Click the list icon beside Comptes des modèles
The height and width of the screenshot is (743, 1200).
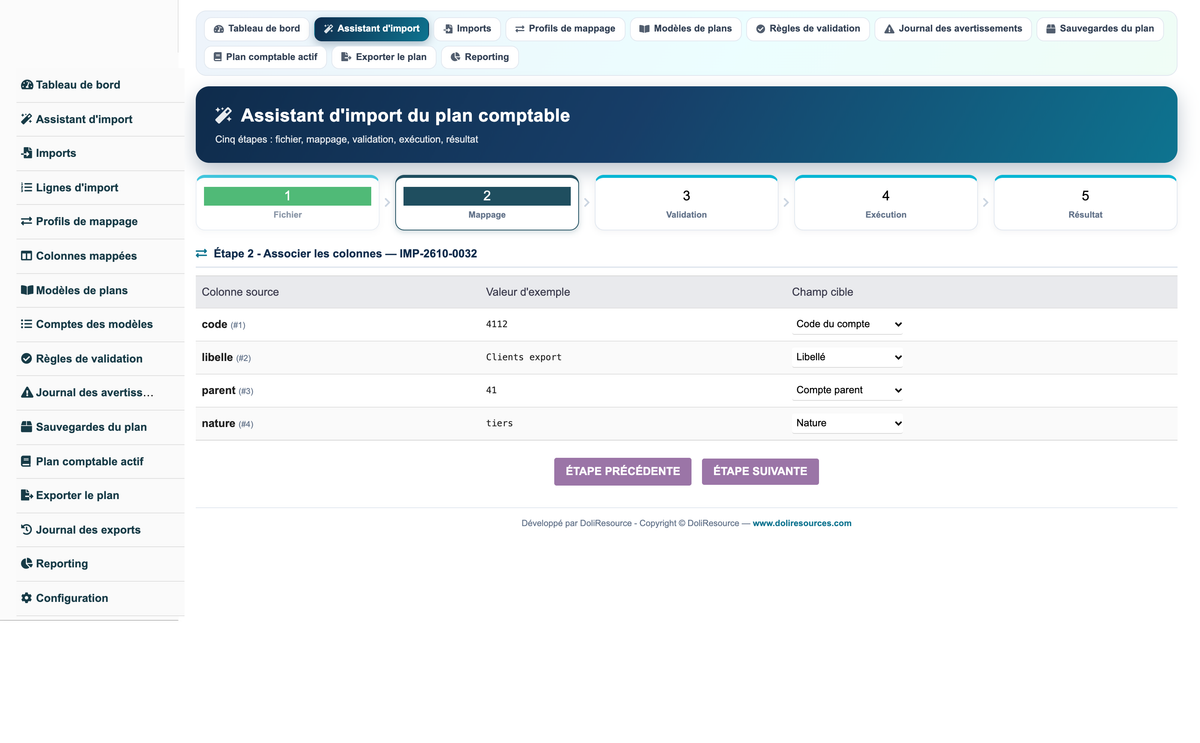pyautogui.click(x=27, y=324)
